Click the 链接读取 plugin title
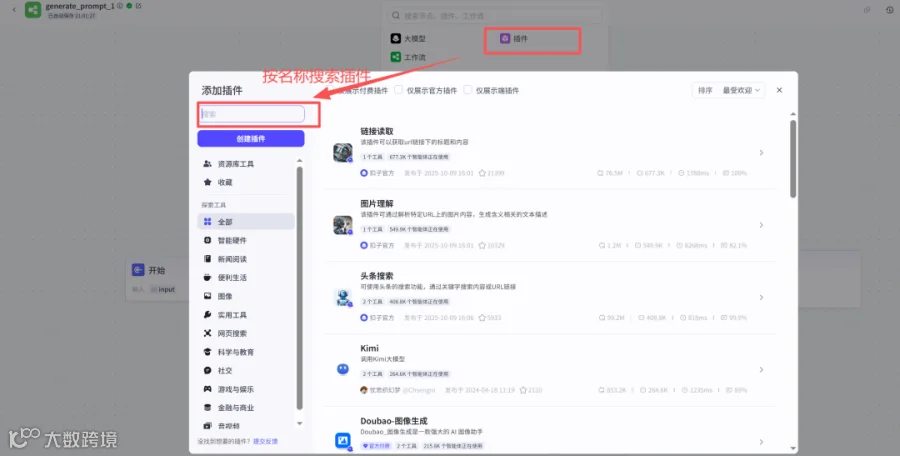This screenshot has height=456, width=900. pos(377,132)
